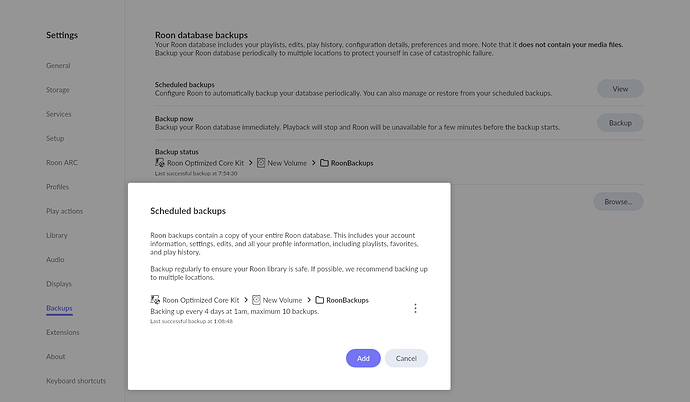Open the Extensions settings page
Viewport: 690px width, 402px height.
[63, 332]
